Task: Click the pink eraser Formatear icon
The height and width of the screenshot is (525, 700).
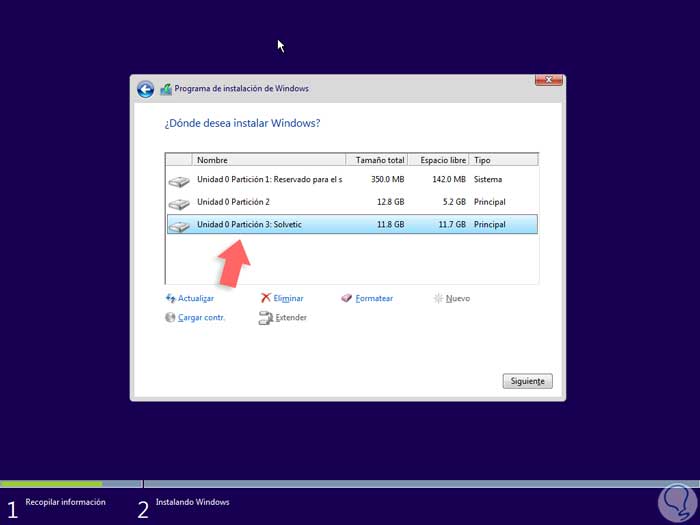Action: tap(346, 298)
